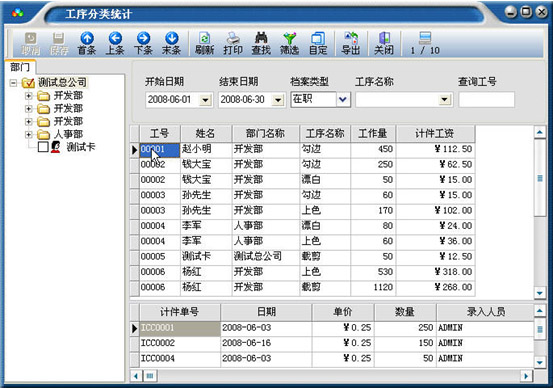Click the horizontal scrollbar thumb at bottom
This screenshot has height=388, width=553.
click(x=150, y=376)
